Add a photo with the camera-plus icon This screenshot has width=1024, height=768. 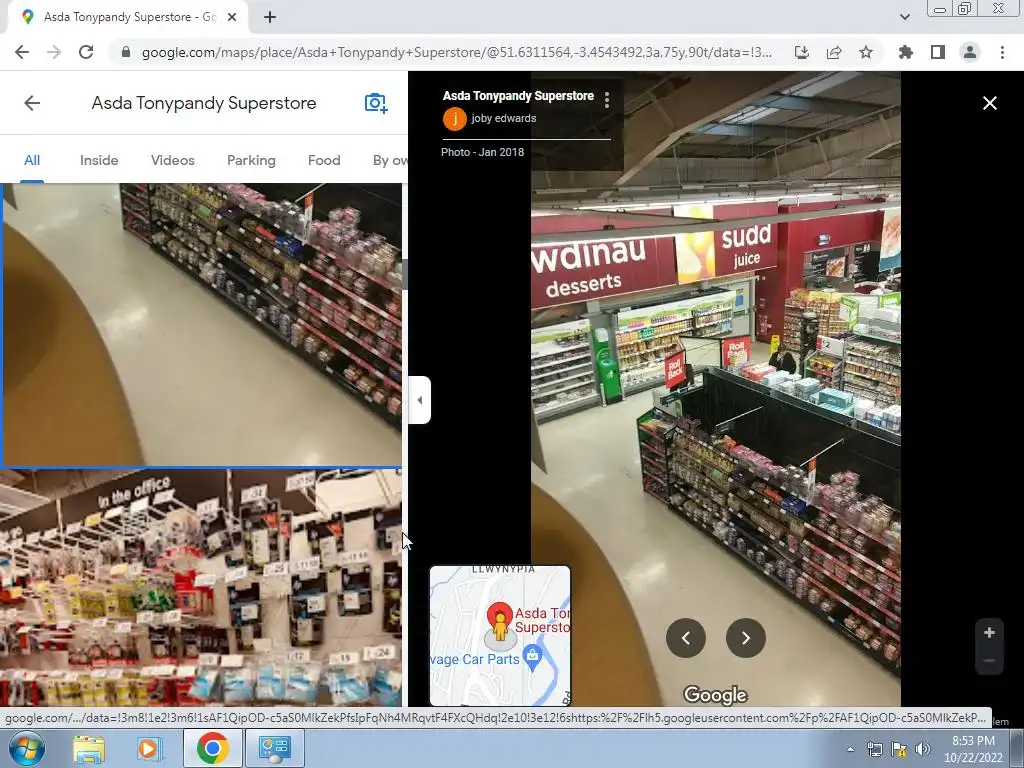376,103
